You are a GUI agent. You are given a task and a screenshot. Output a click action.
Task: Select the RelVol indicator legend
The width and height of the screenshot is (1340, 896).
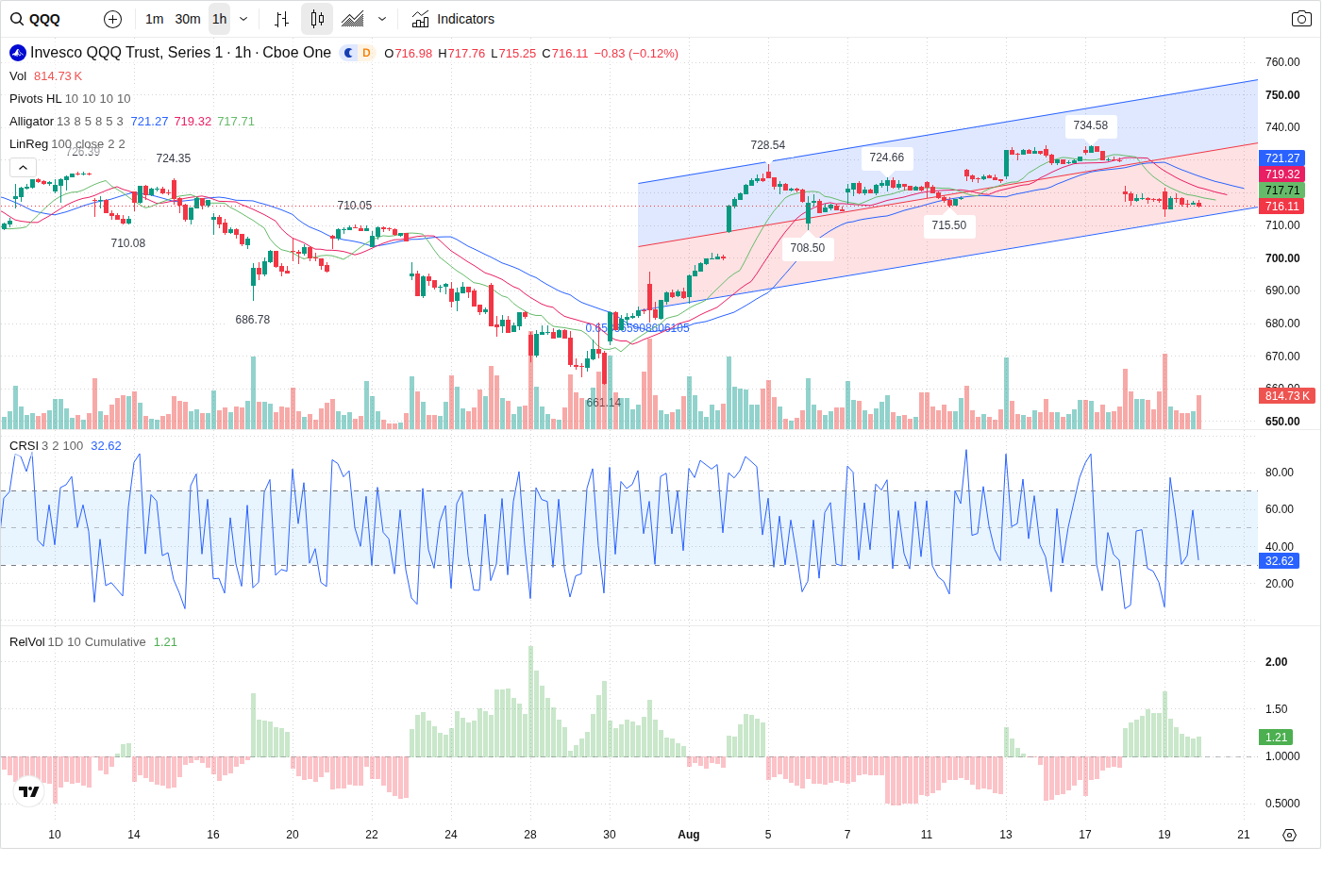coord(26,642)
